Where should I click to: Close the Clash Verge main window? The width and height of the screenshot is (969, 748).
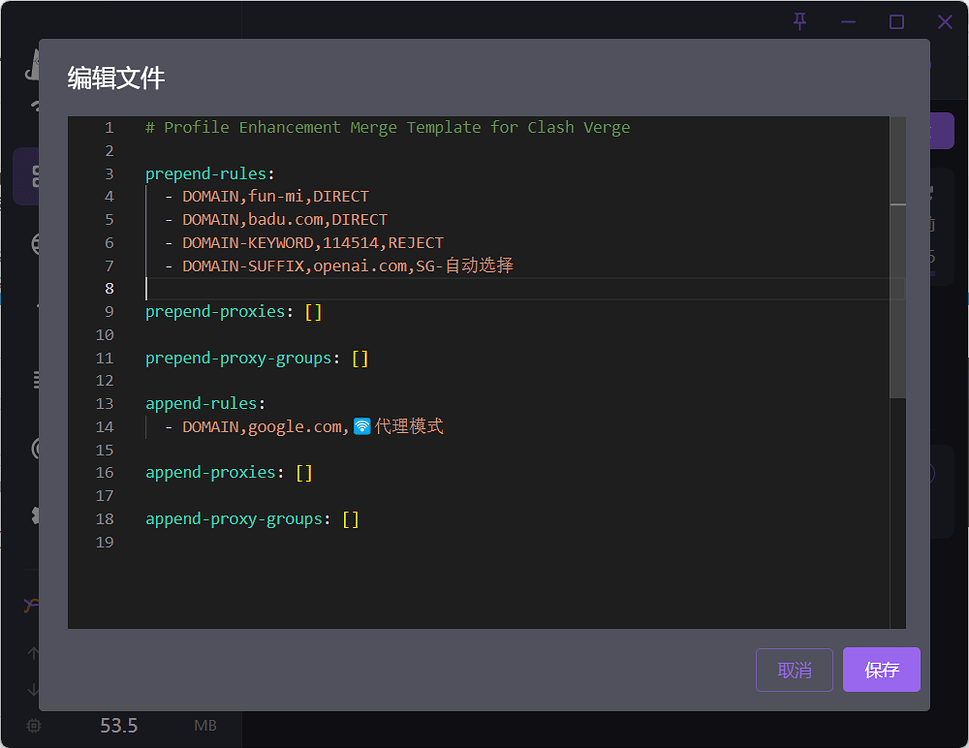[x=945, y=22]
